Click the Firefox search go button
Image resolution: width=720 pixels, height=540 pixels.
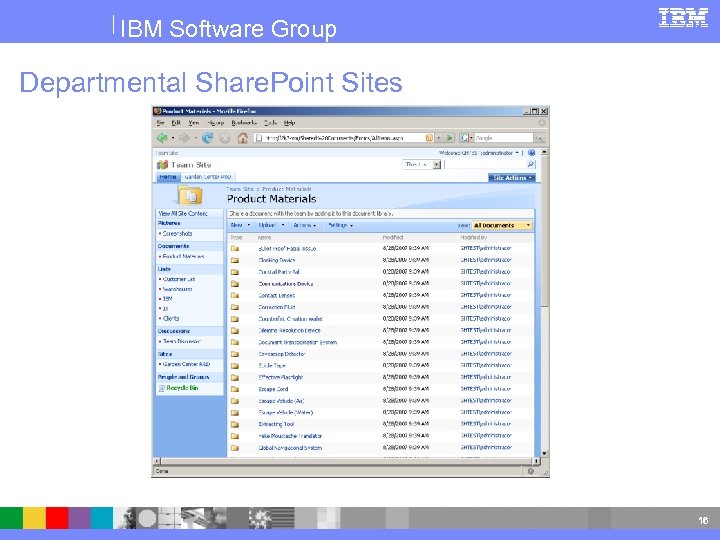pyautogui.click(x=540, y=137)
